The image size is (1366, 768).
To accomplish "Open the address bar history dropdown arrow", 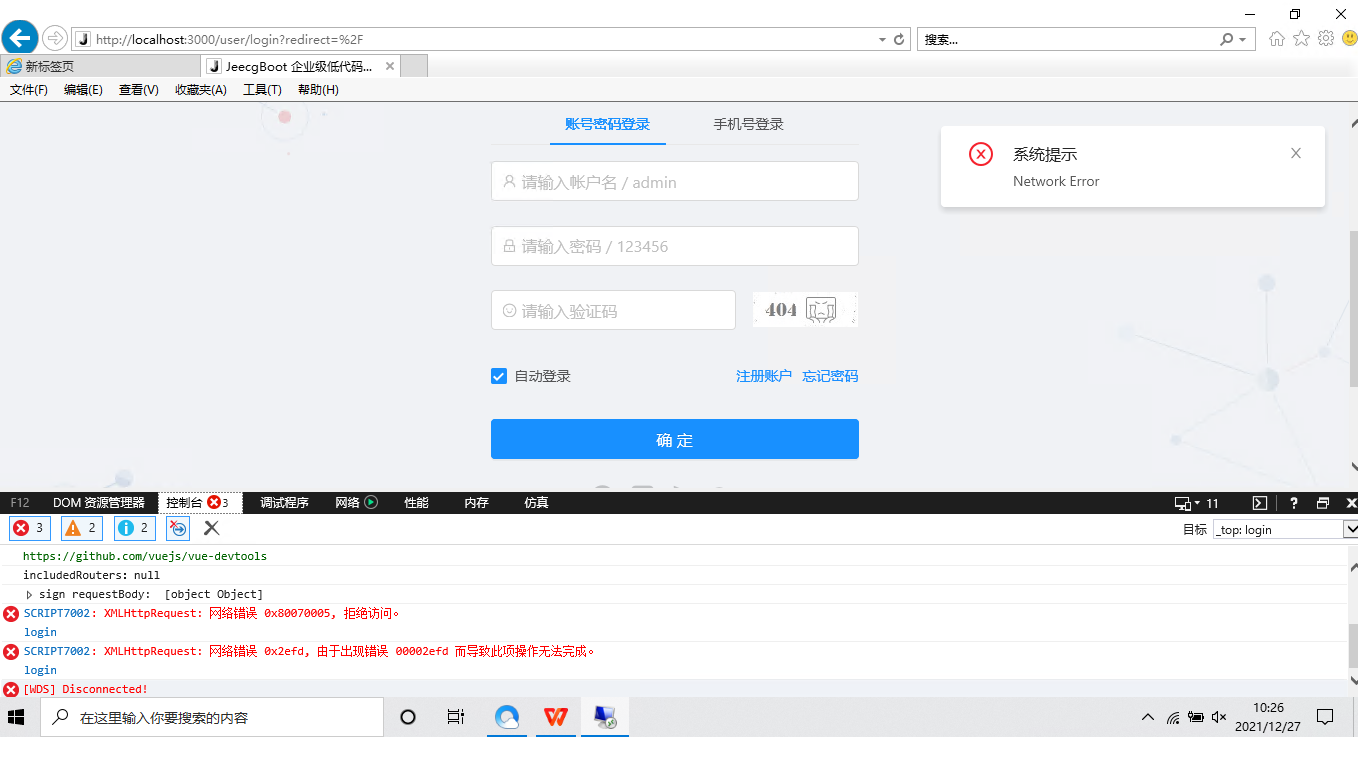I will 882,39.
